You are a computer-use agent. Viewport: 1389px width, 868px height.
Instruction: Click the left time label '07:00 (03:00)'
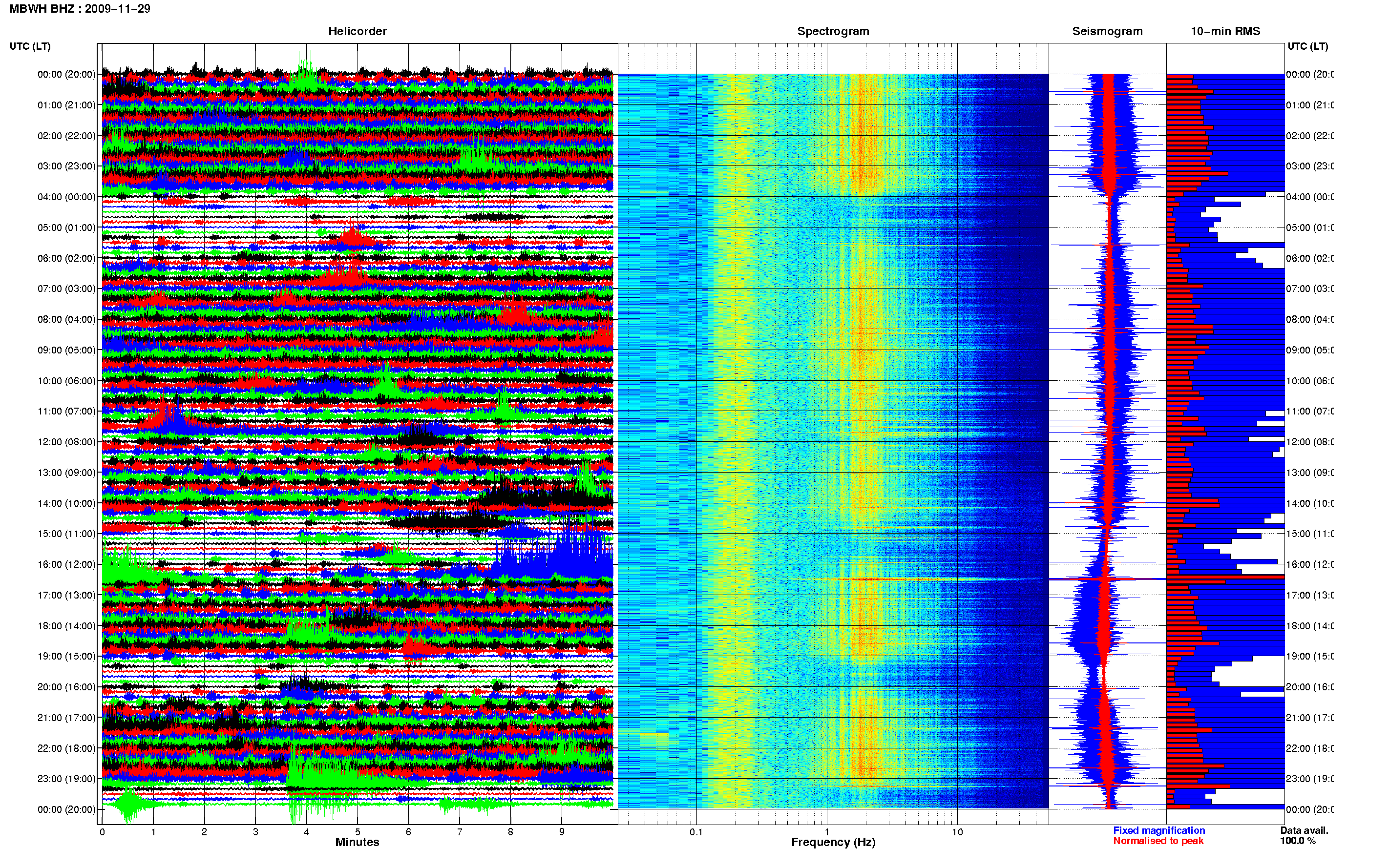pos(66,288)
